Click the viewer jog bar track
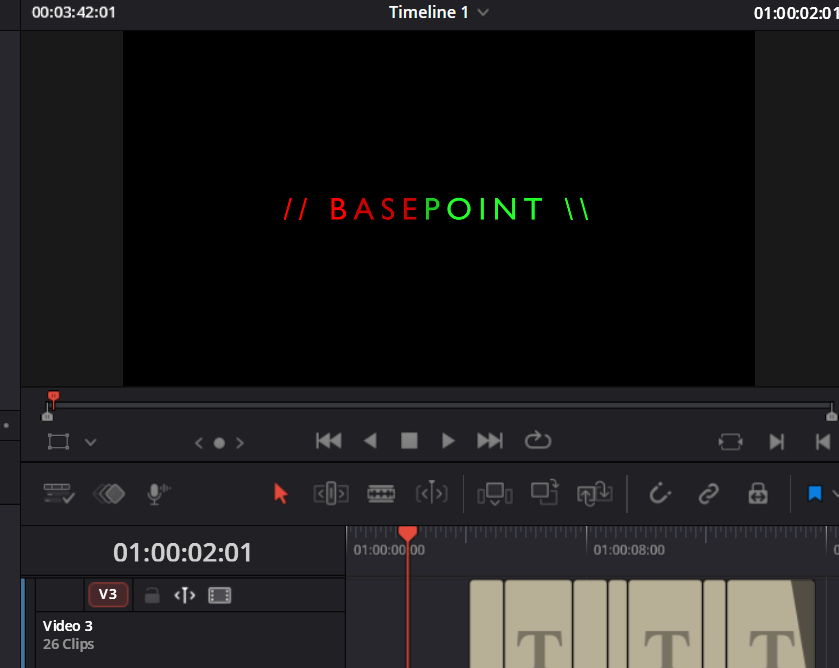This screenshot has height=668, width=839. tap(439, 405)
